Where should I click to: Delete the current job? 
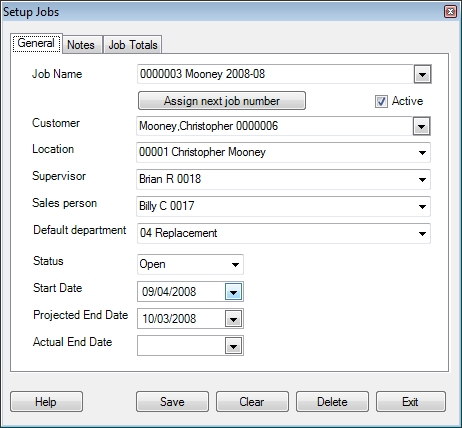[332, 402]
